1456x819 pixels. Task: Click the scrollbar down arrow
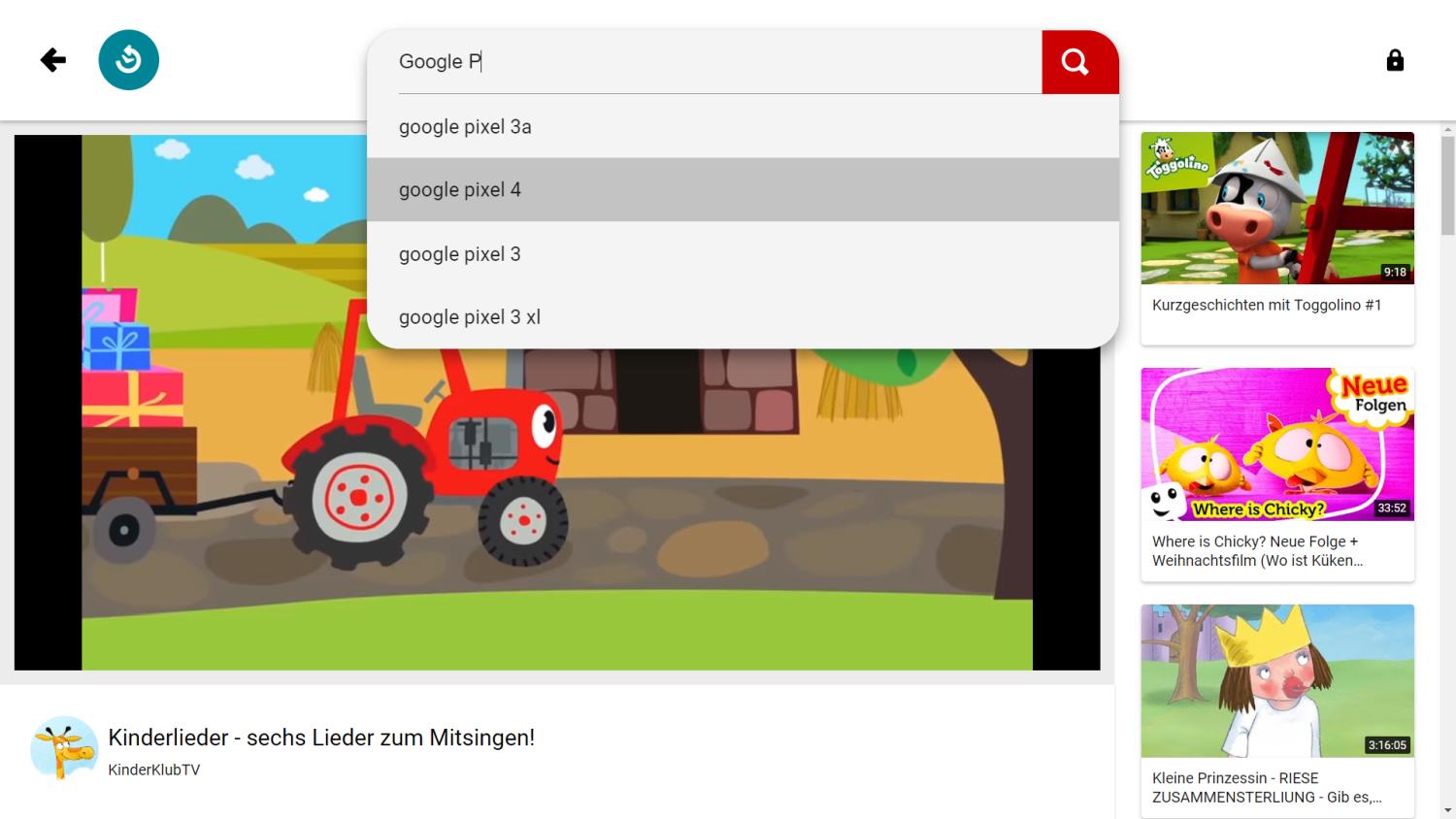click(x=1448, y=810)
